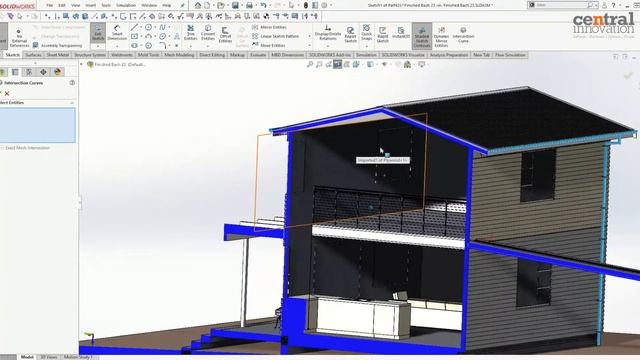Click the Intersection Curve tool

[x=463, y=35]
